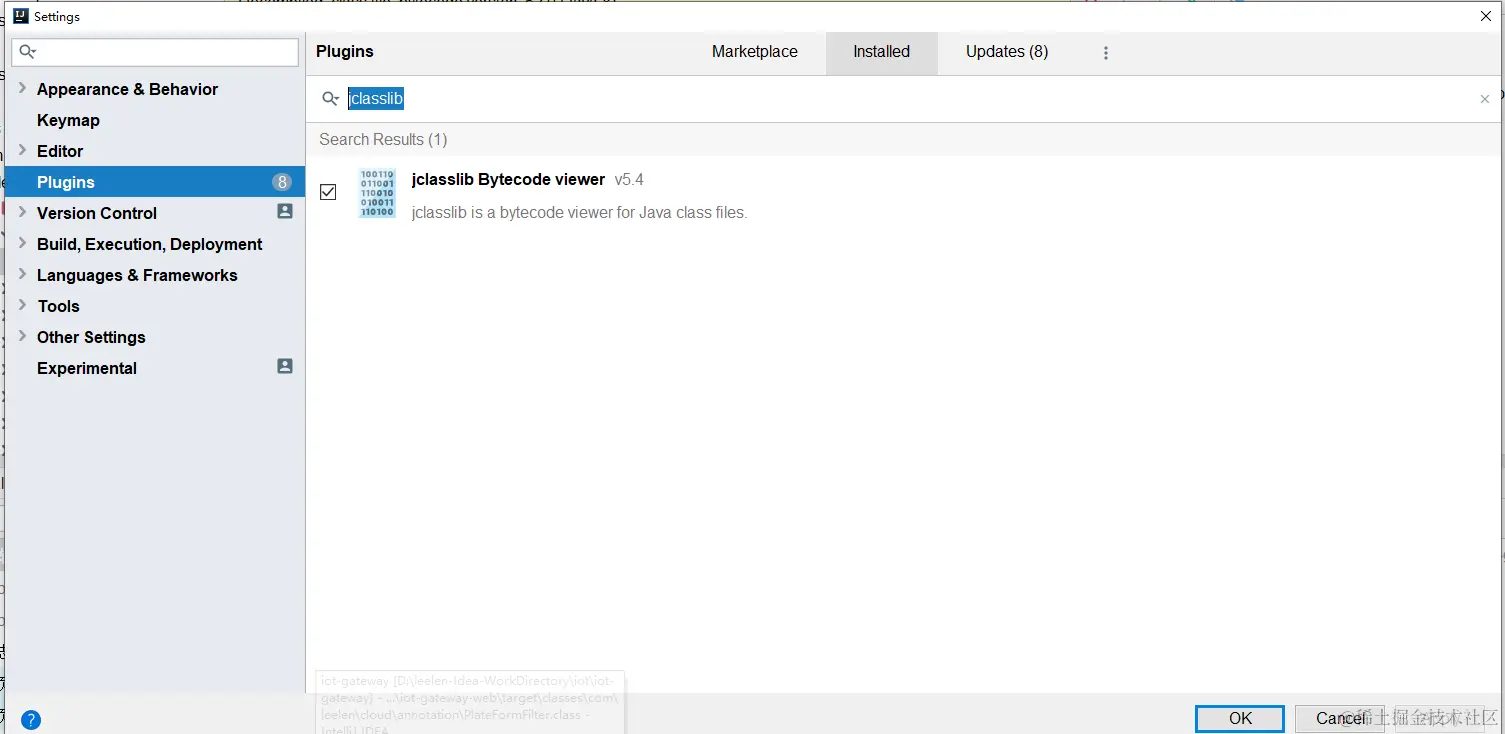1505x734 pixels.
Task: Open the help question mark icon
Action: point(31,719)
